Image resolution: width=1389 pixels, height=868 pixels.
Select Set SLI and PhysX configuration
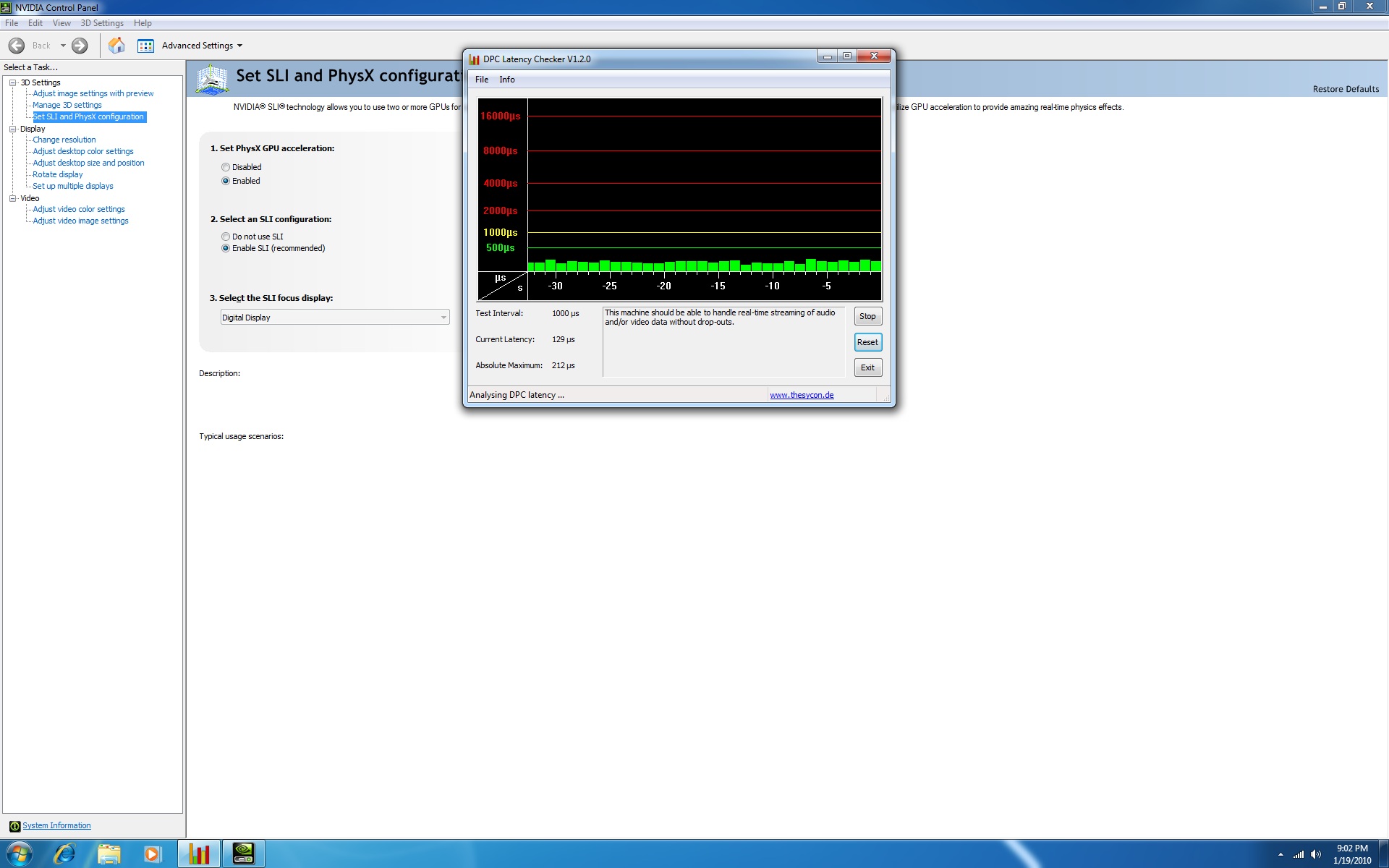click(x=89, y=116)
